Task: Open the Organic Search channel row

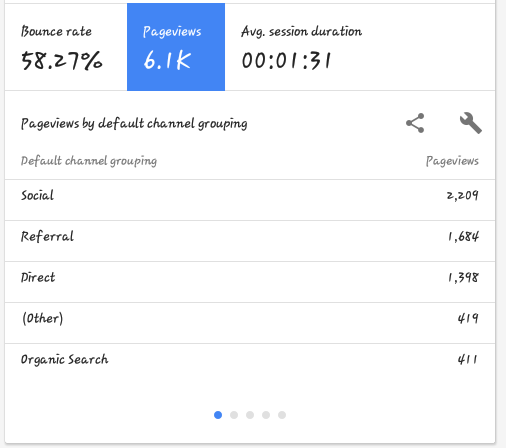Action: coord(250,364)
